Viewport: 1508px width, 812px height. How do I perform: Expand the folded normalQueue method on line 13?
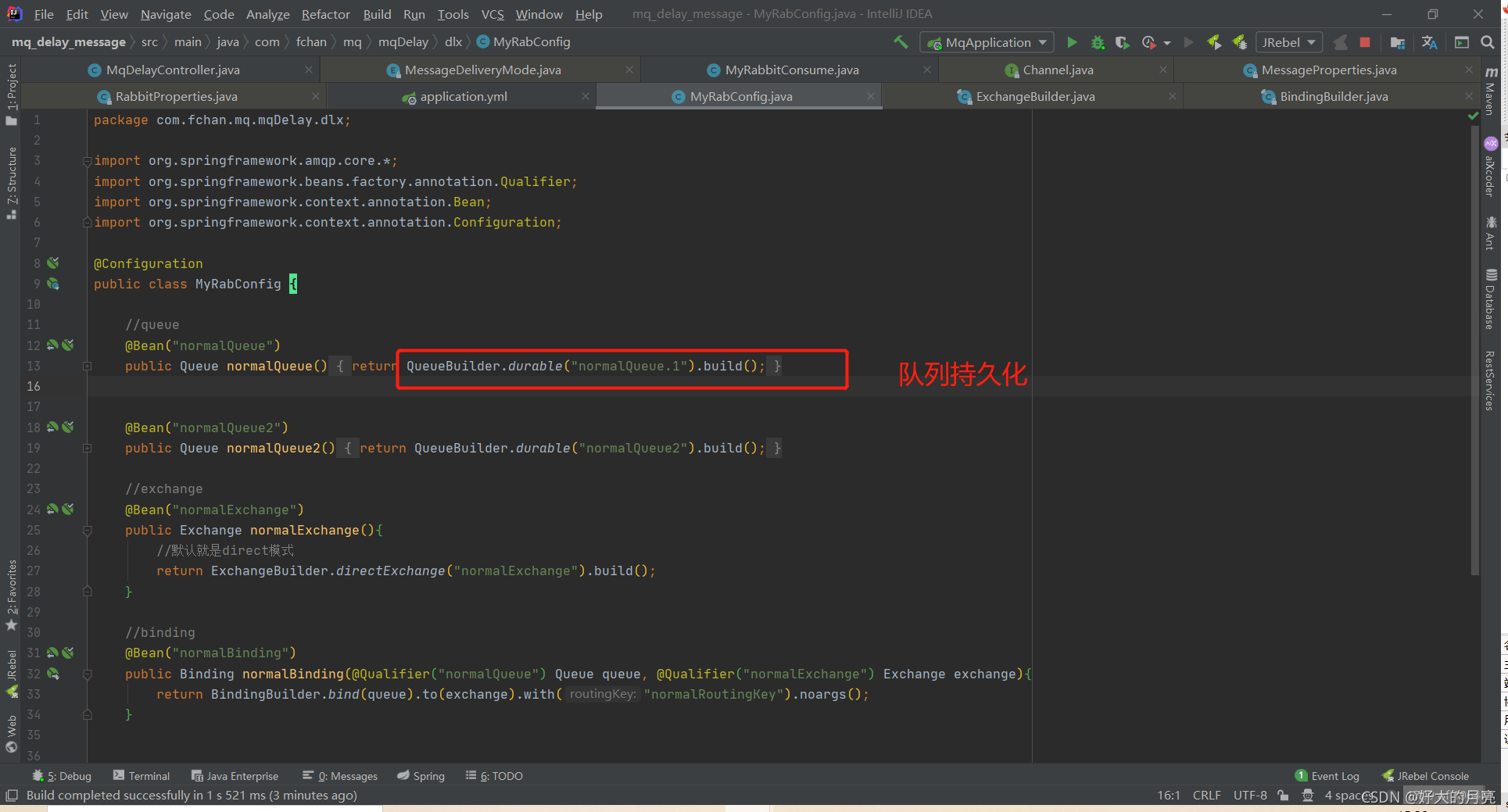coord(88,366)
